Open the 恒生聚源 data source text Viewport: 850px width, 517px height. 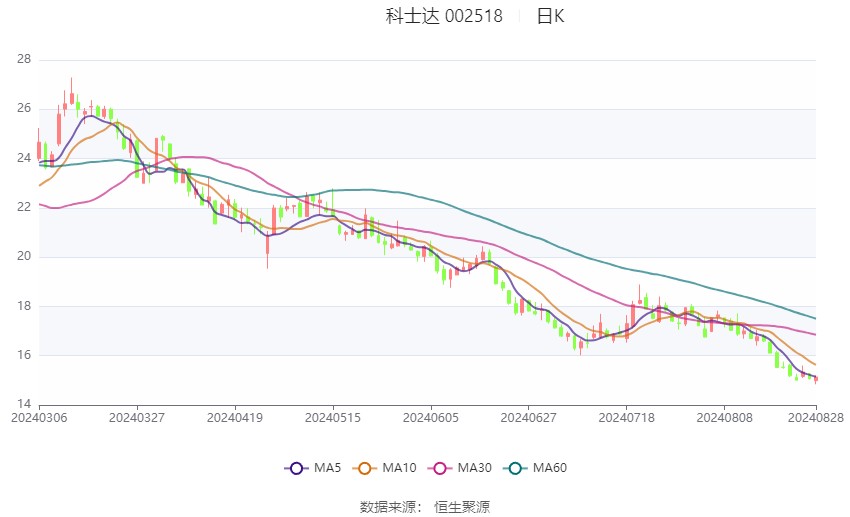pyautogui.click(x=462, y=507)
